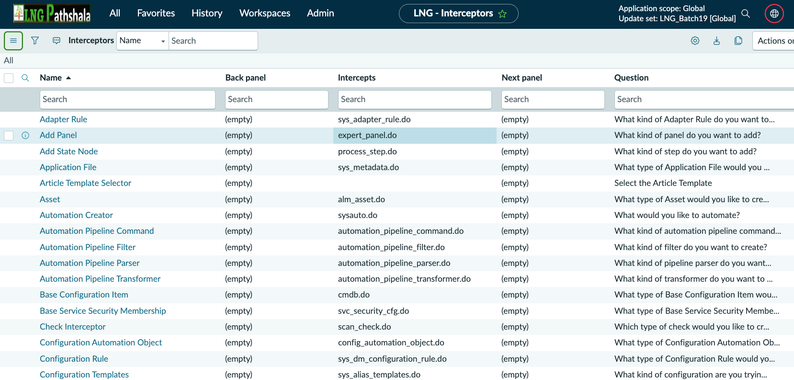The height and width of the screenshot is (380, 794).
Task: Click the Application scope: Global text
Action: point(661,9)
